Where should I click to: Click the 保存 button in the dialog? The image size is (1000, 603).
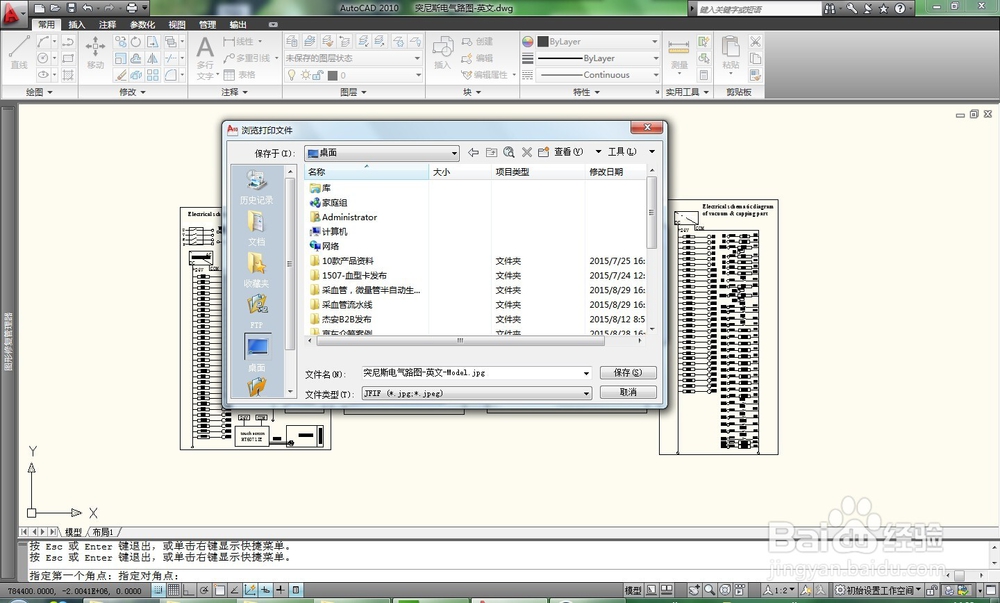[628, 372]
